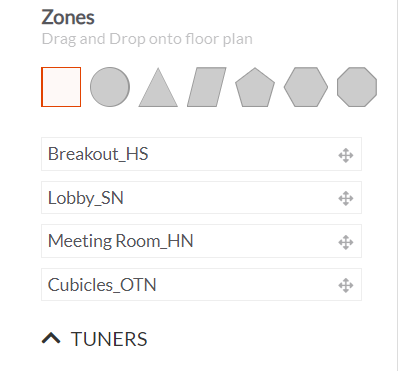Select the Lobby_SN zone name
This screenshot has width=401, height=371.
(x=86, y=198)
